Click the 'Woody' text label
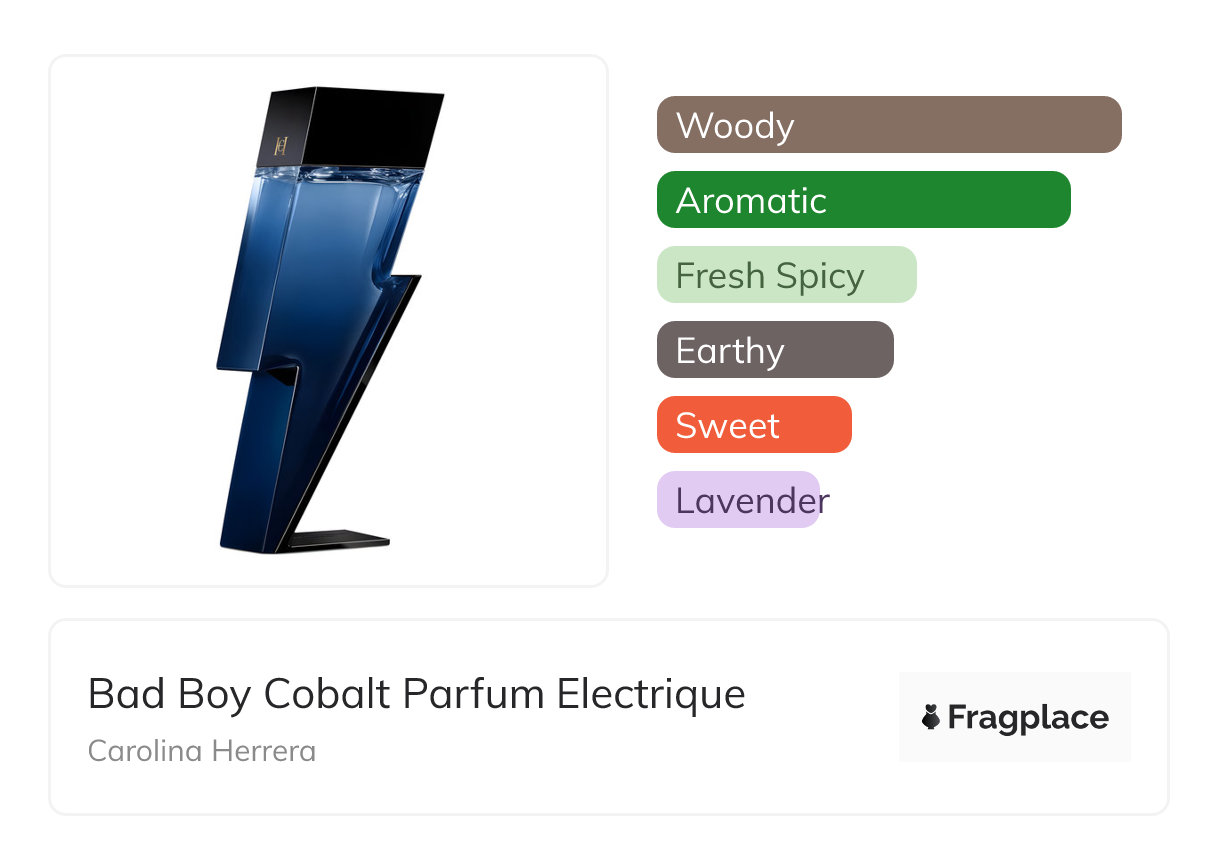 735,126
